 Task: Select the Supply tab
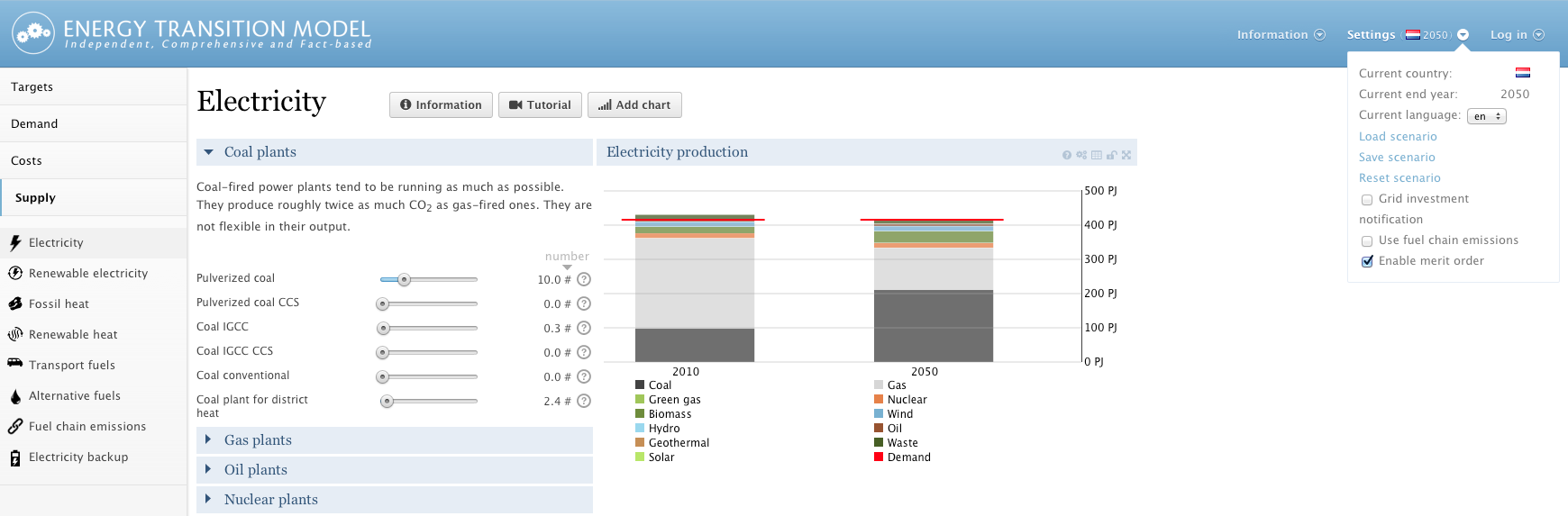94,197
